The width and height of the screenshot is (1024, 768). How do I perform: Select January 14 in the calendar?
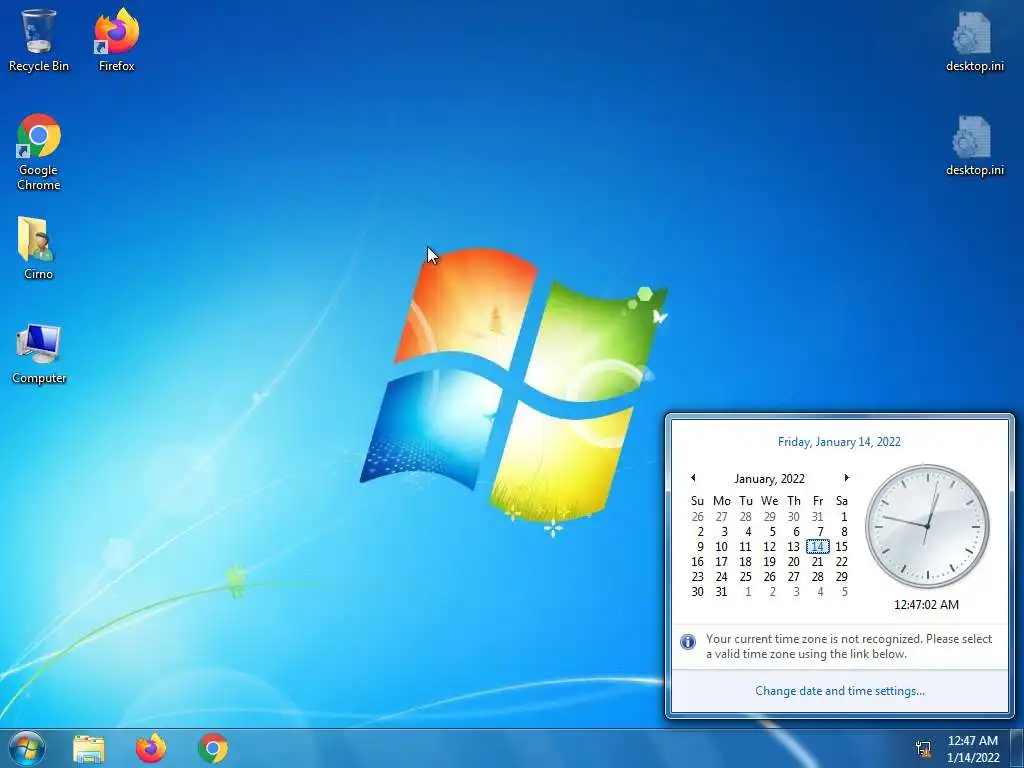(818, 547)
